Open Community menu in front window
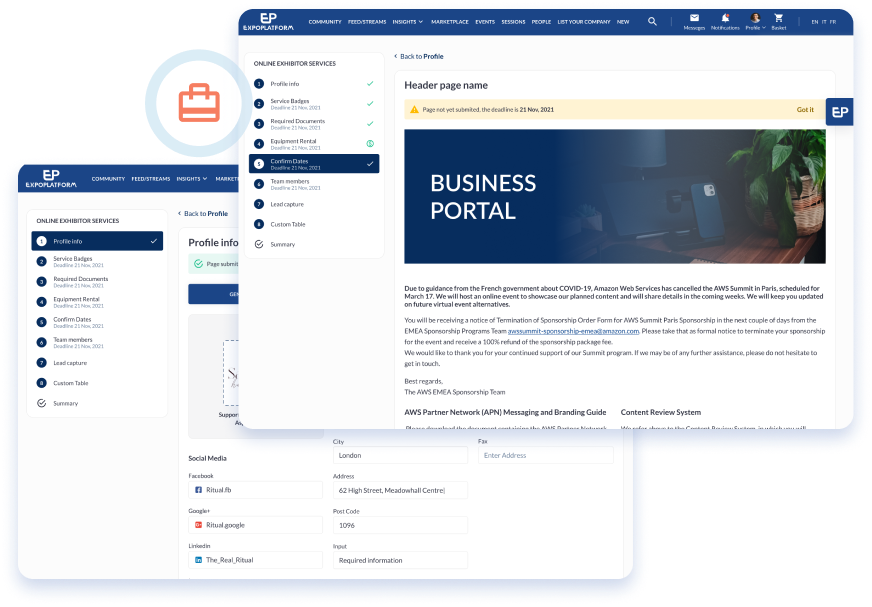 [325, 22]
